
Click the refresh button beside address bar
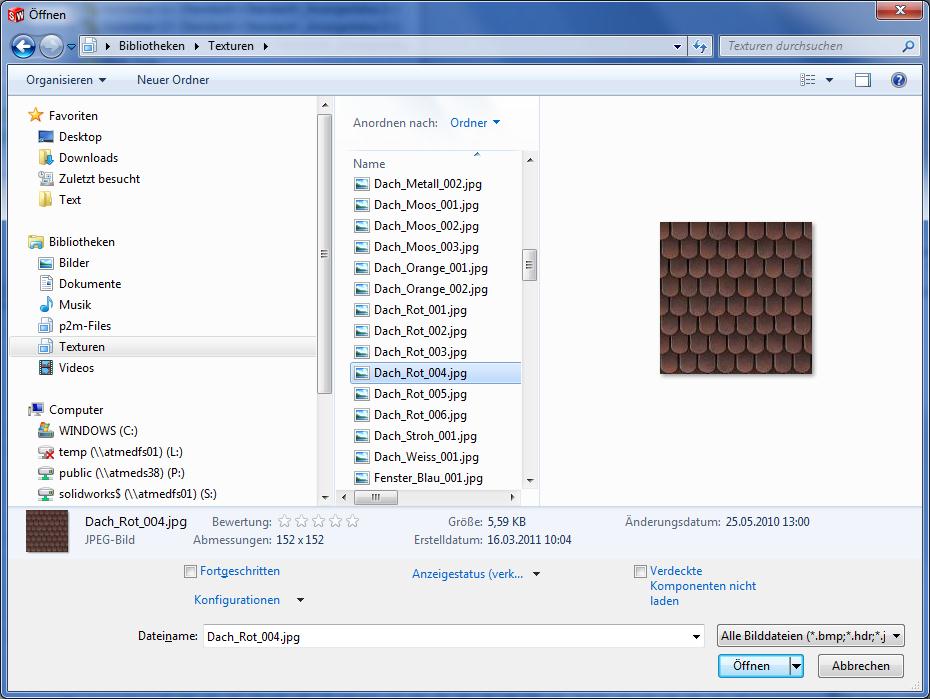coord(700,46)
